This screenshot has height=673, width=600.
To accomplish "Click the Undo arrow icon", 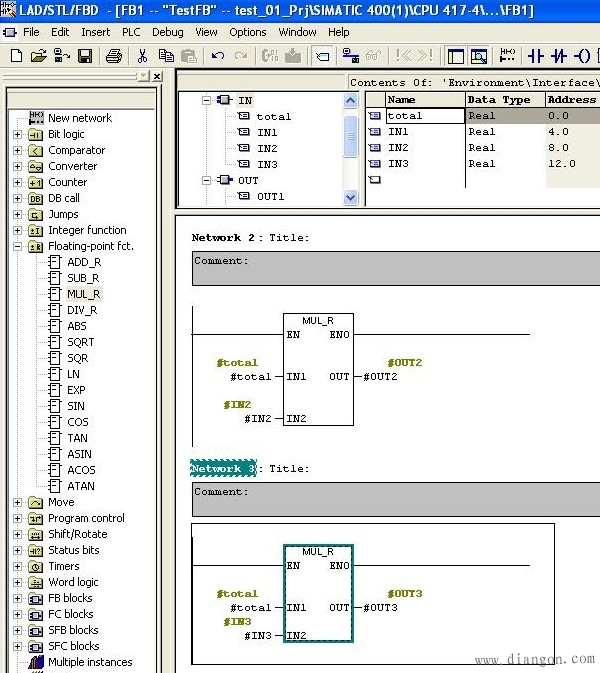I will [218, 56].
